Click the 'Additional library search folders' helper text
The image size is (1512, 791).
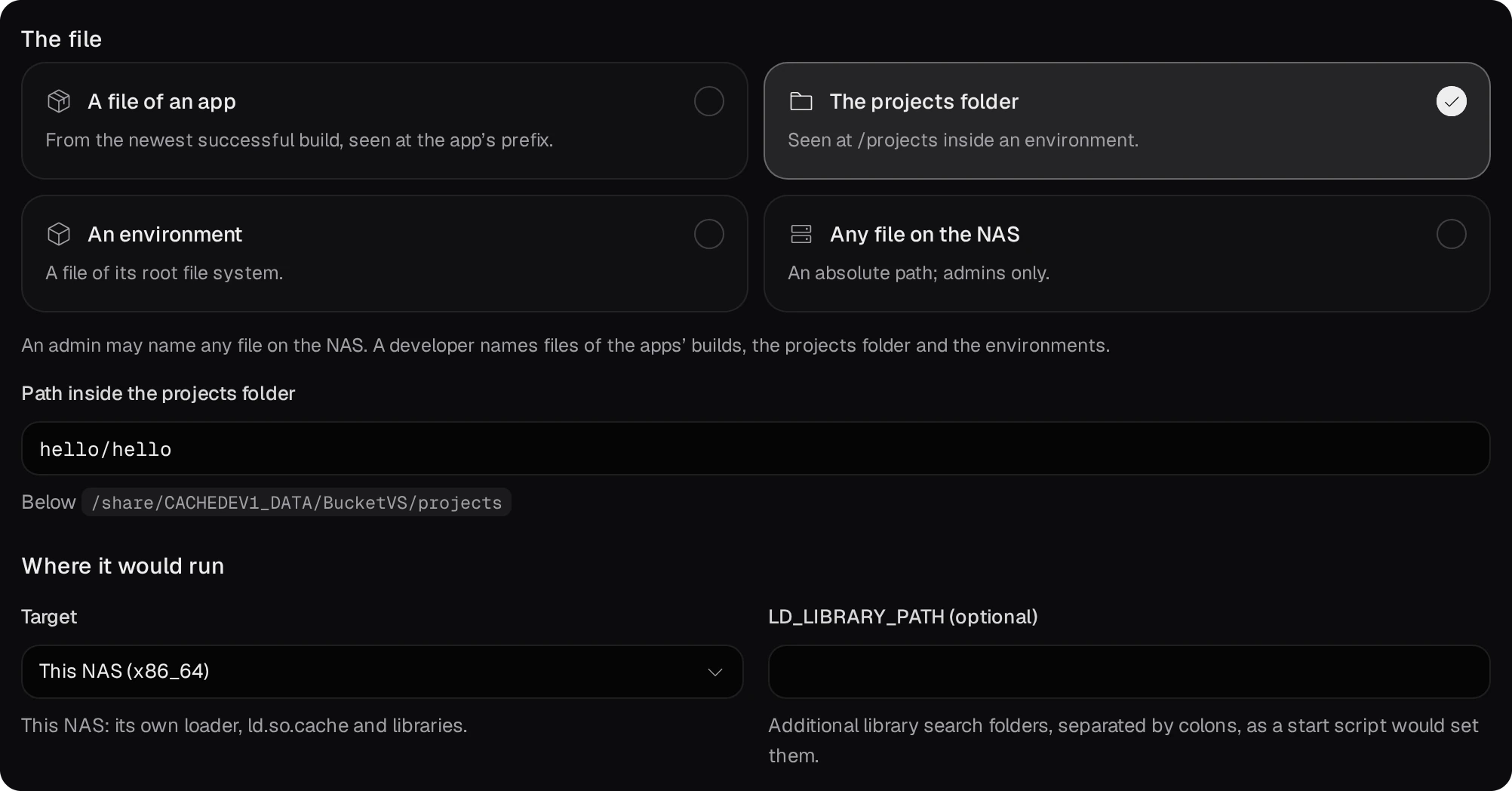[x=1123, y=740]
